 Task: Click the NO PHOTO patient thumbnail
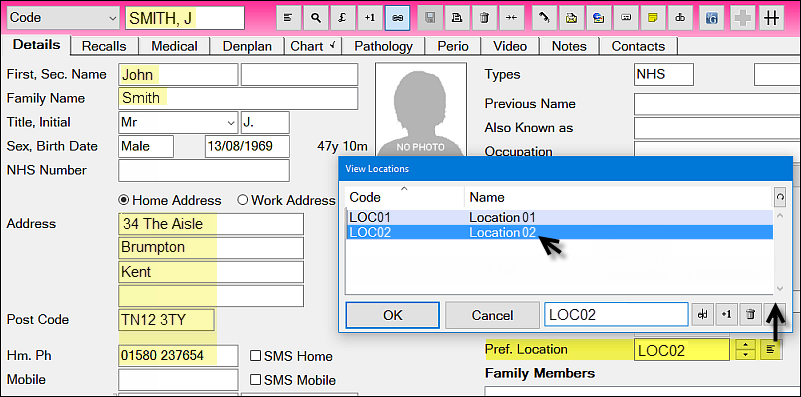point(421,109)
